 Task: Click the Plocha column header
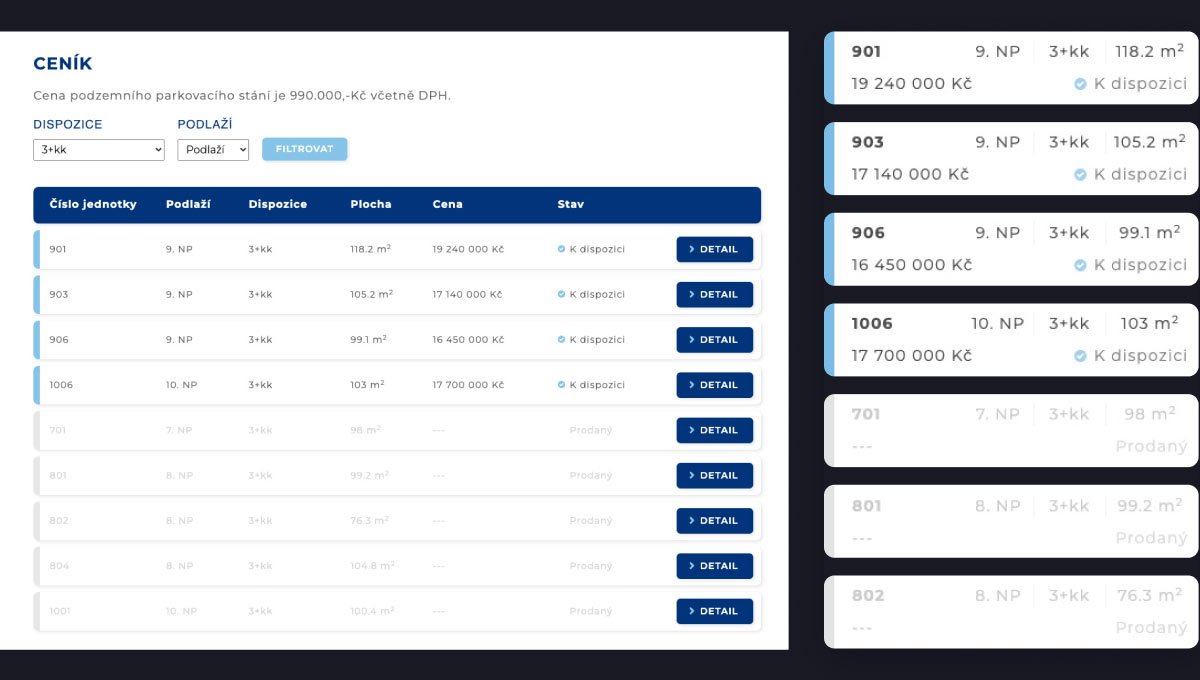pos(370,204)
